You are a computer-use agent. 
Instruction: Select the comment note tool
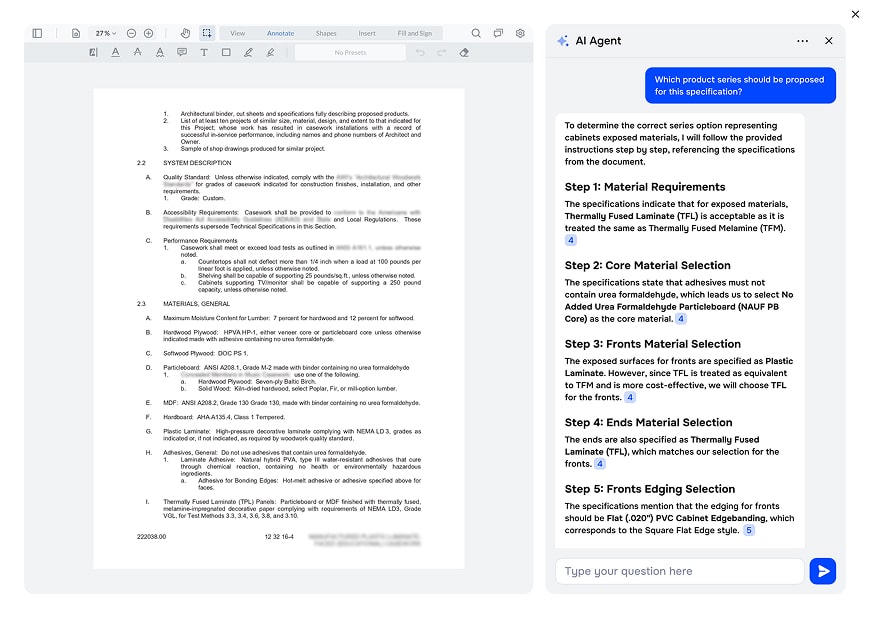point(182,53)
